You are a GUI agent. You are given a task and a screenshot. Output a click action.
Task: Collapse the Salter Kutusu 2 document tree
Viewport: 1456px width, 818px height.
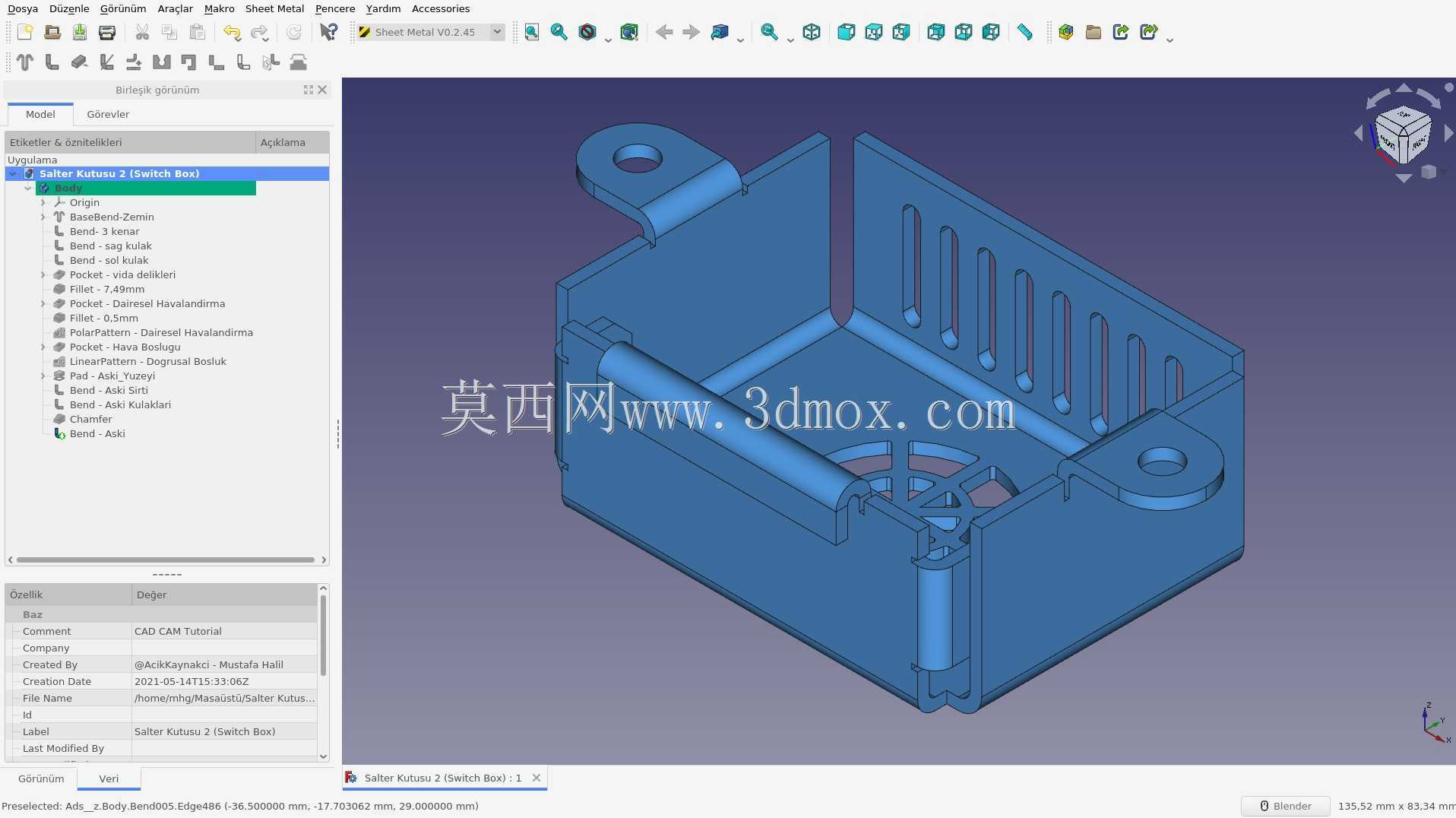pos(13,174)
